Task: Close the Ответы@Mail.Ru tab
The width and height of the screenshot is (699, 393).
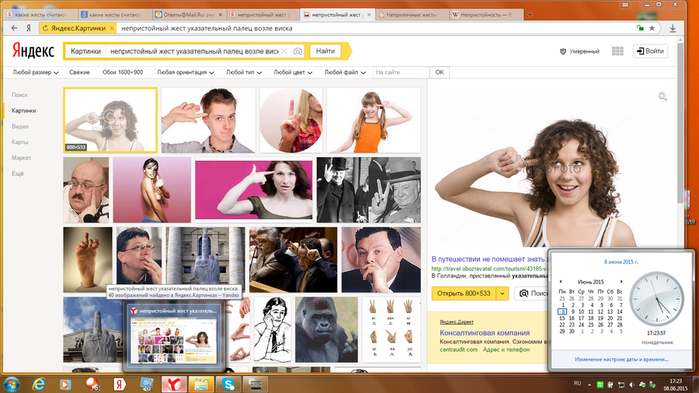Action: pyautogui.click(x=220, y=15)
